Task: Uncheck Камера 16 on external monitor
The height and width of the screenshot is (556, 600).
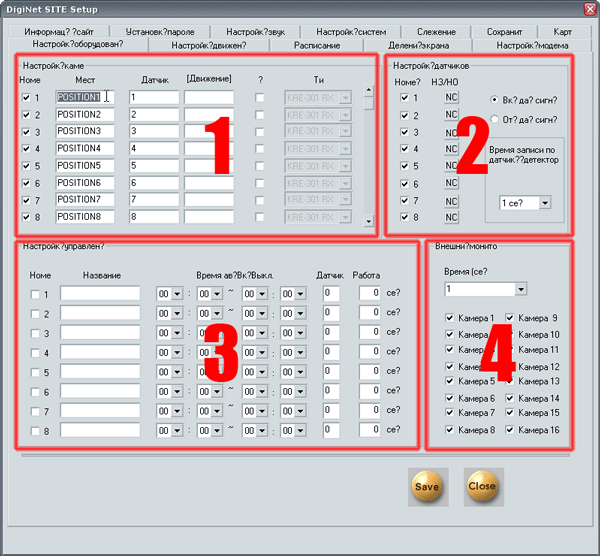Action: tap(510, 430)
